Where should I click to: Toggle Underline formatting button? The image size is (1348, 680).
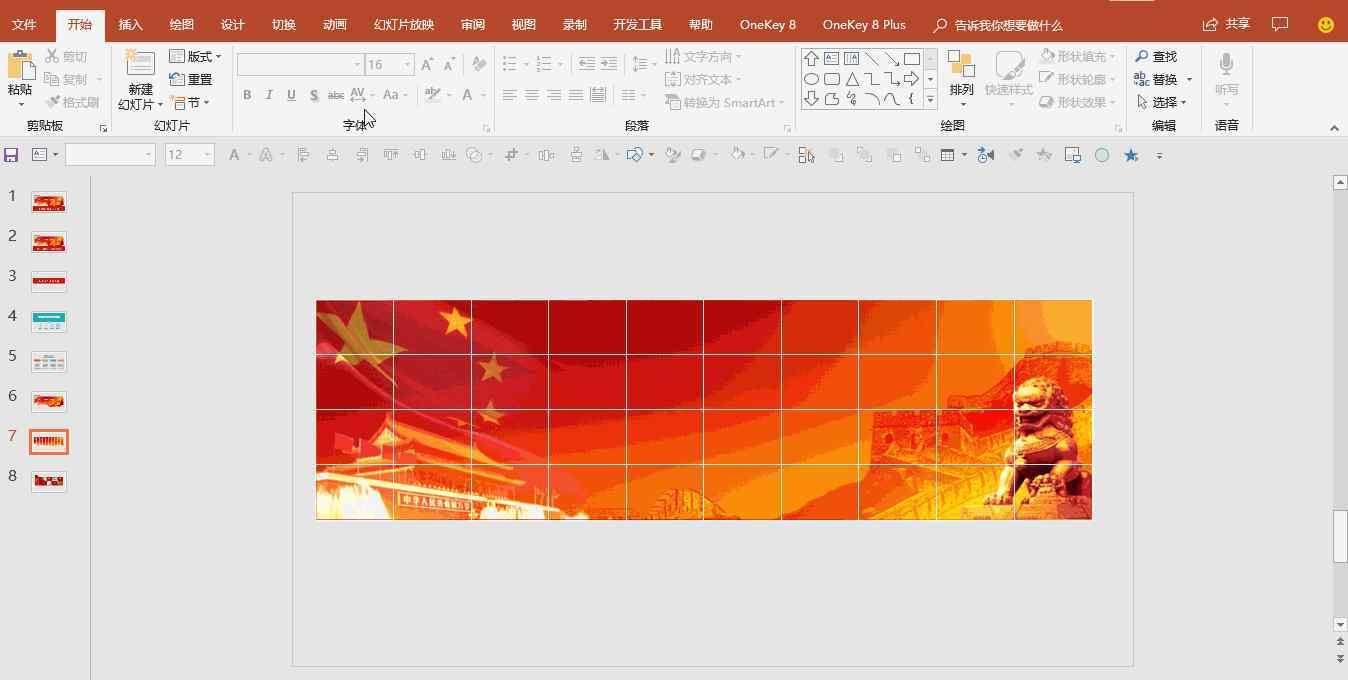pyautogui.click(x=291, y=95)
